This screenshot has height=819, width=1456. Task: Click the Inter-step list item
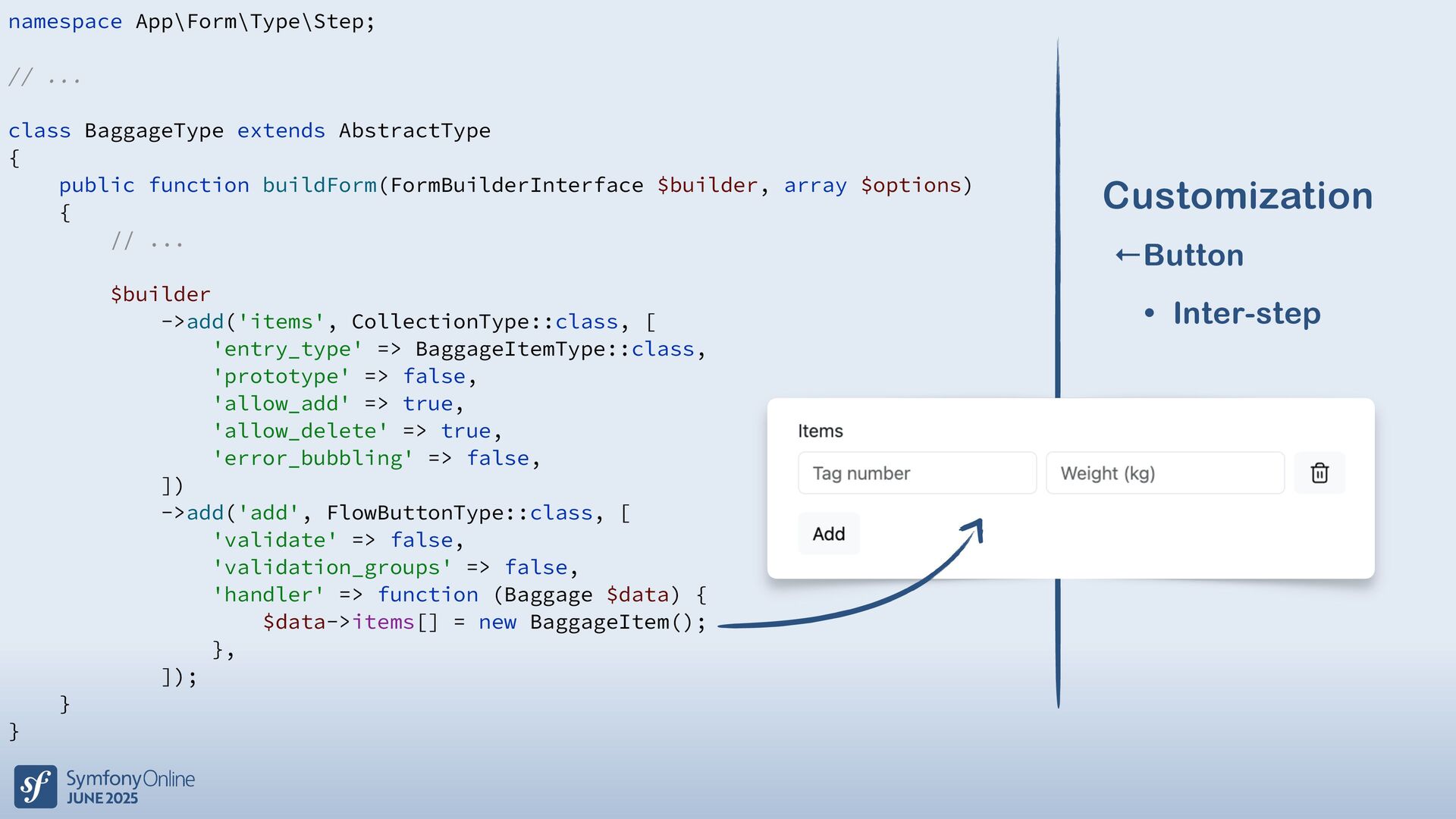coord(1247,313)
